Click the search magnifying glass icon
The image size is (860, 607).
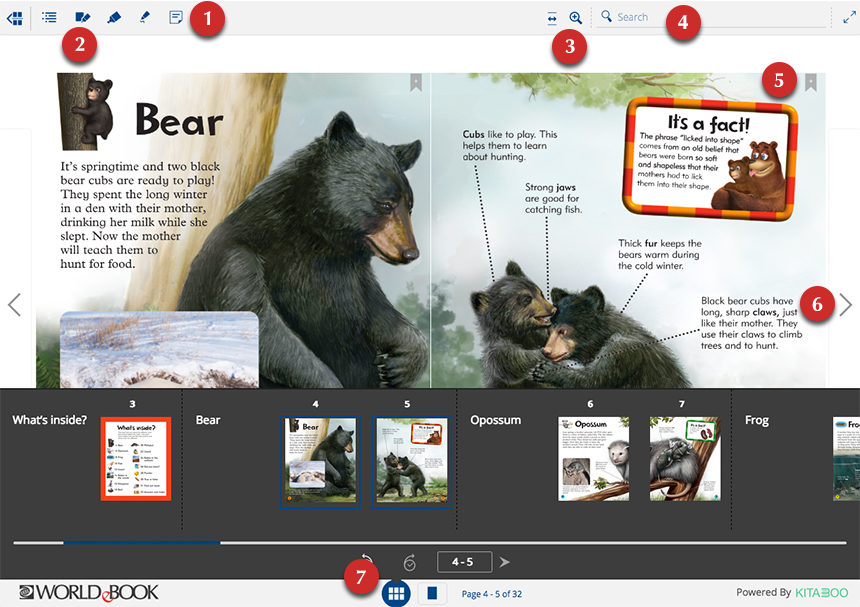tap(606, 16)
